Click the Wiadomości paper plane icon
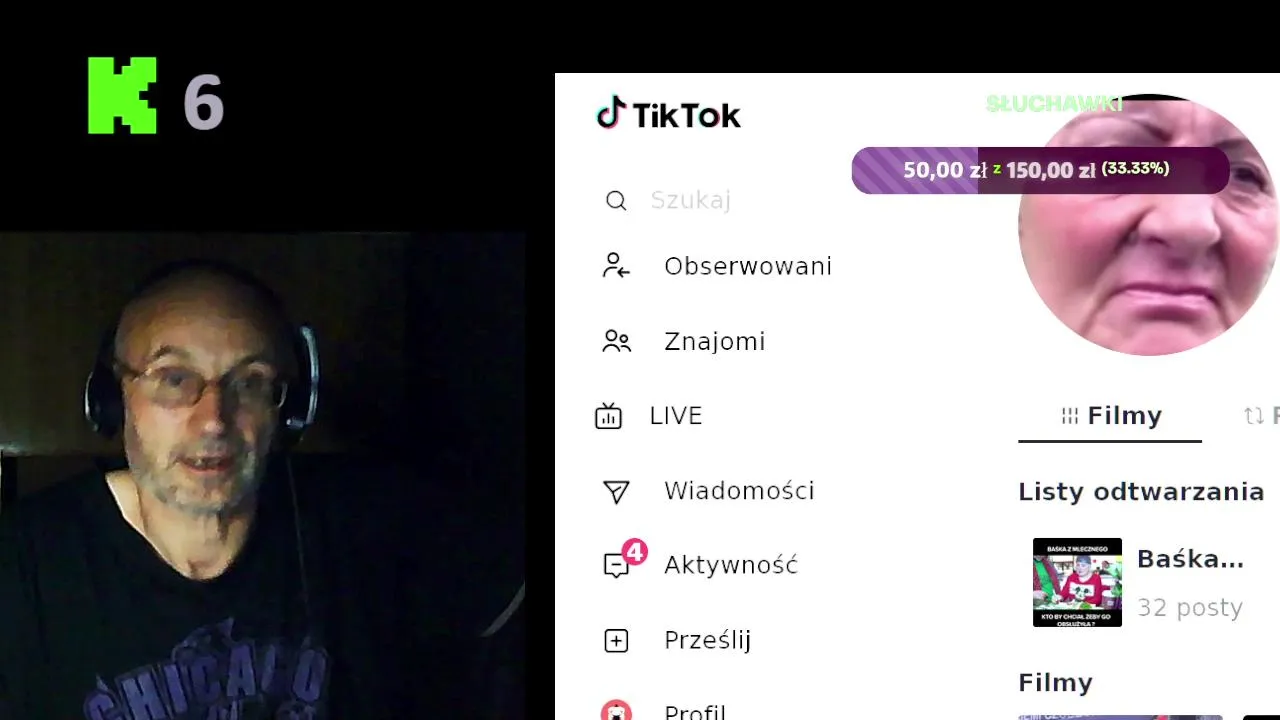 [x=616, y=491]
